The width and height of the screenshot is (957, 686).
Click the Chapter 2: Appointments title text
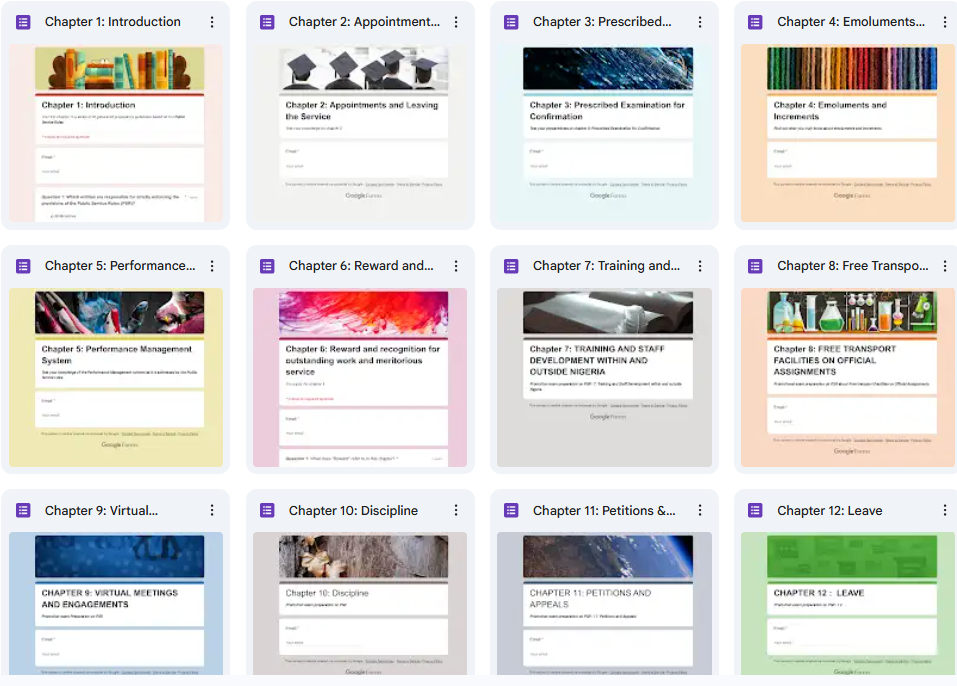point(364,22)
